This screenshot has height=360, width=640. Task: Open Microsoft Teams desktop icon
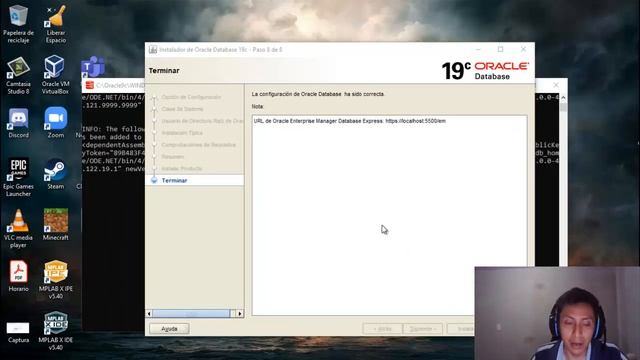pos(93,67)
